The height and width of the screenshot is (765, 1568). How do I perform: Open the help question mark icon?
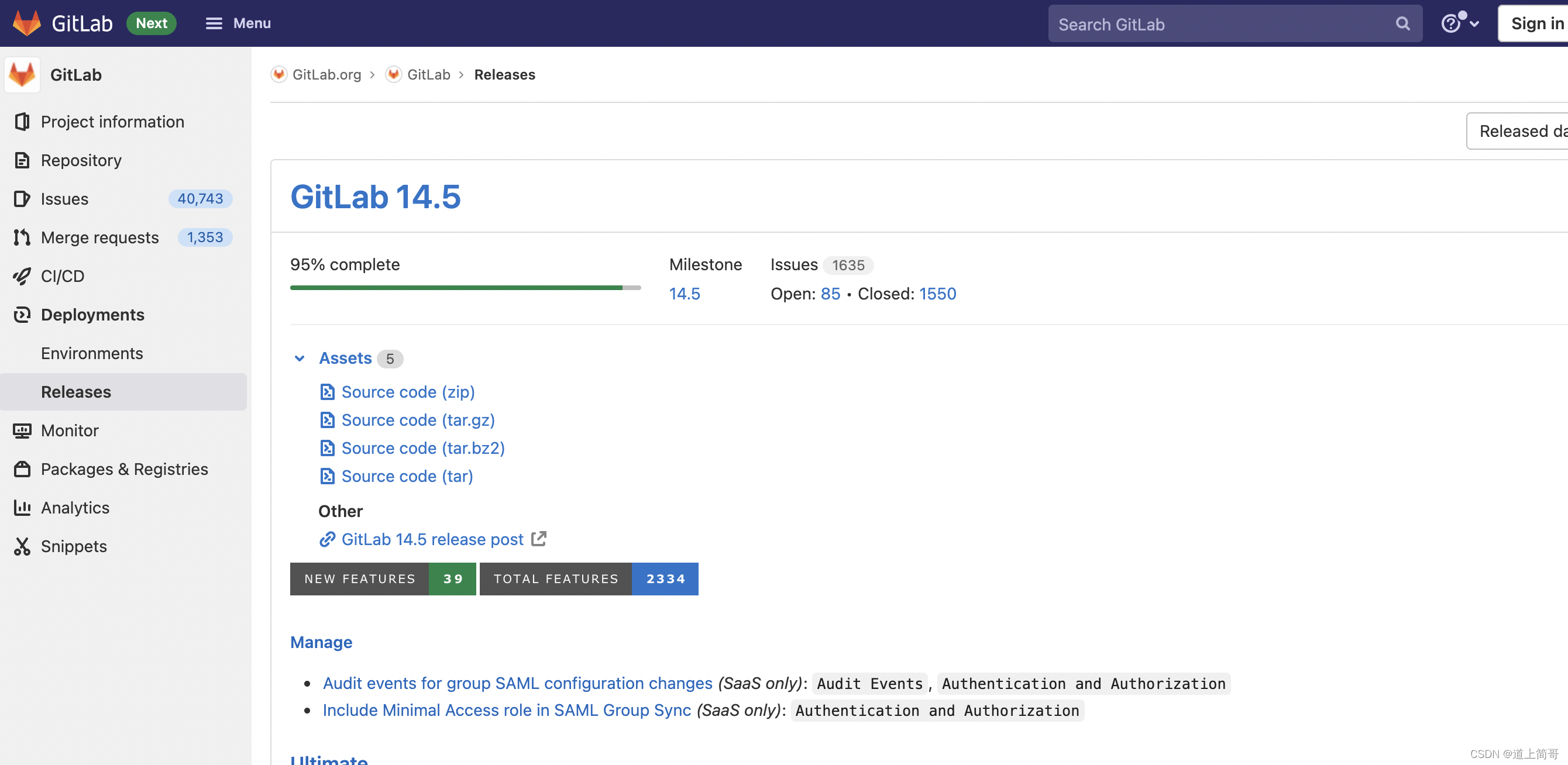[x=1450, y=24]
